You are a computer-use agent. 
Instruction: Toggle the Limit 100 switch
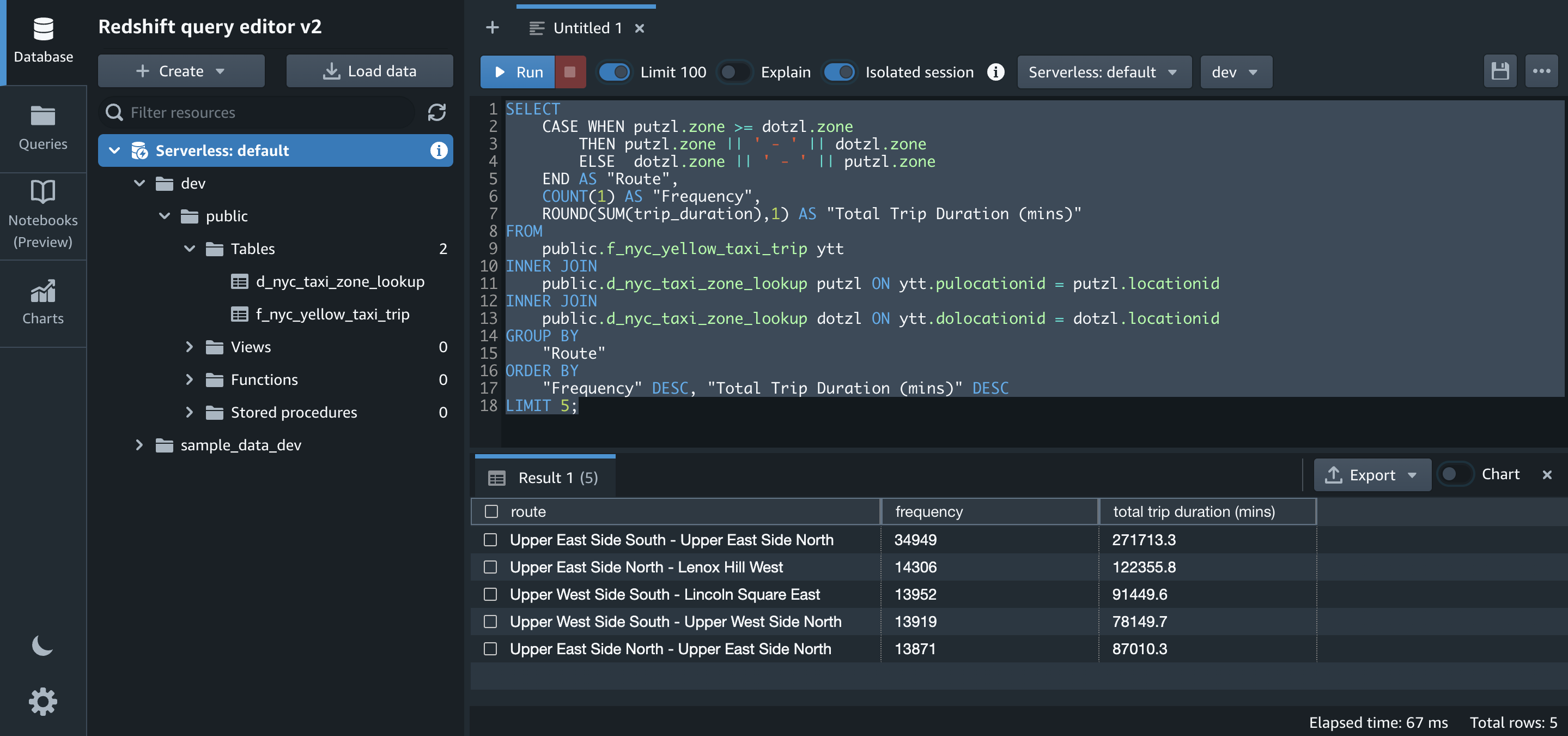pos(613,72)
